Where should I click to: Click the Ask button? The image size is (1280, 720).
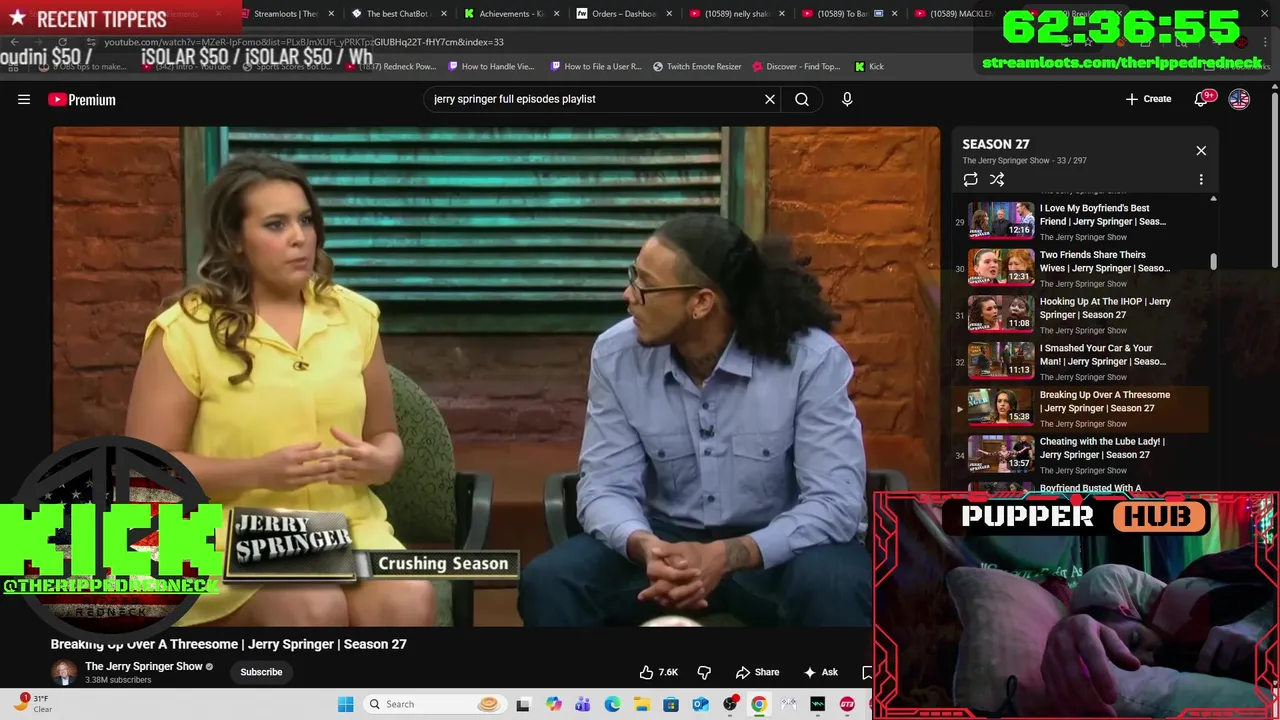(x=821, y=672)
